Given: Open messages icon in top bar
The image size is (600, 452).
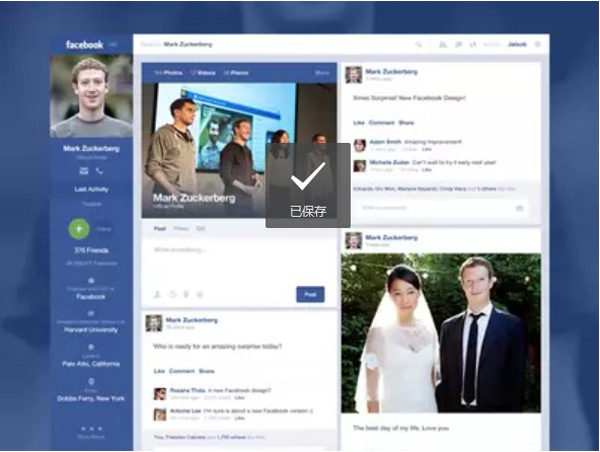Looking at the screenshot, I should pyautogui.click(x=458, y=44).
